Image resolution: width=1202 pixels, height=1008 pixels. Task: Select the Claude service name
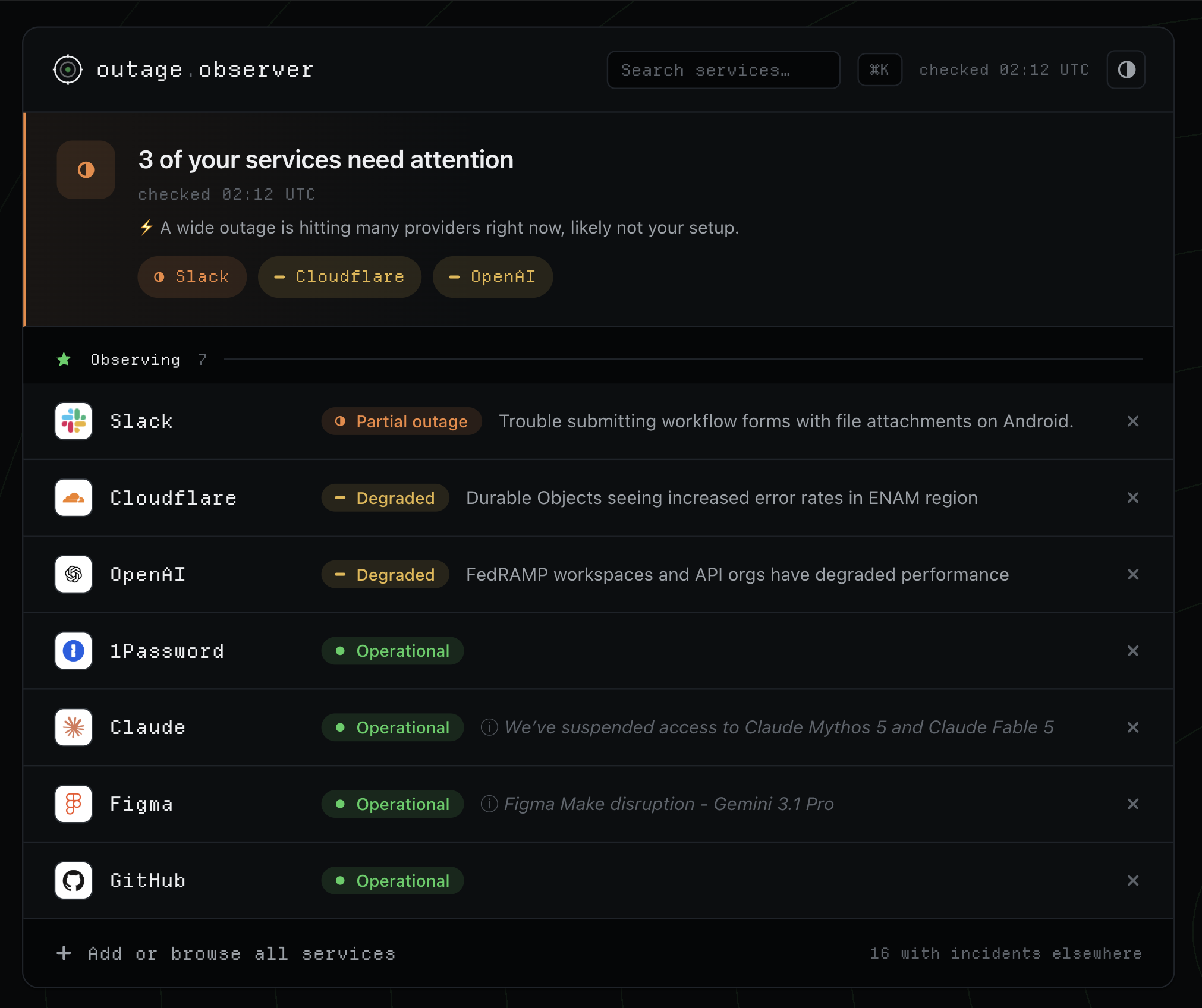click(x=148, y=727)
